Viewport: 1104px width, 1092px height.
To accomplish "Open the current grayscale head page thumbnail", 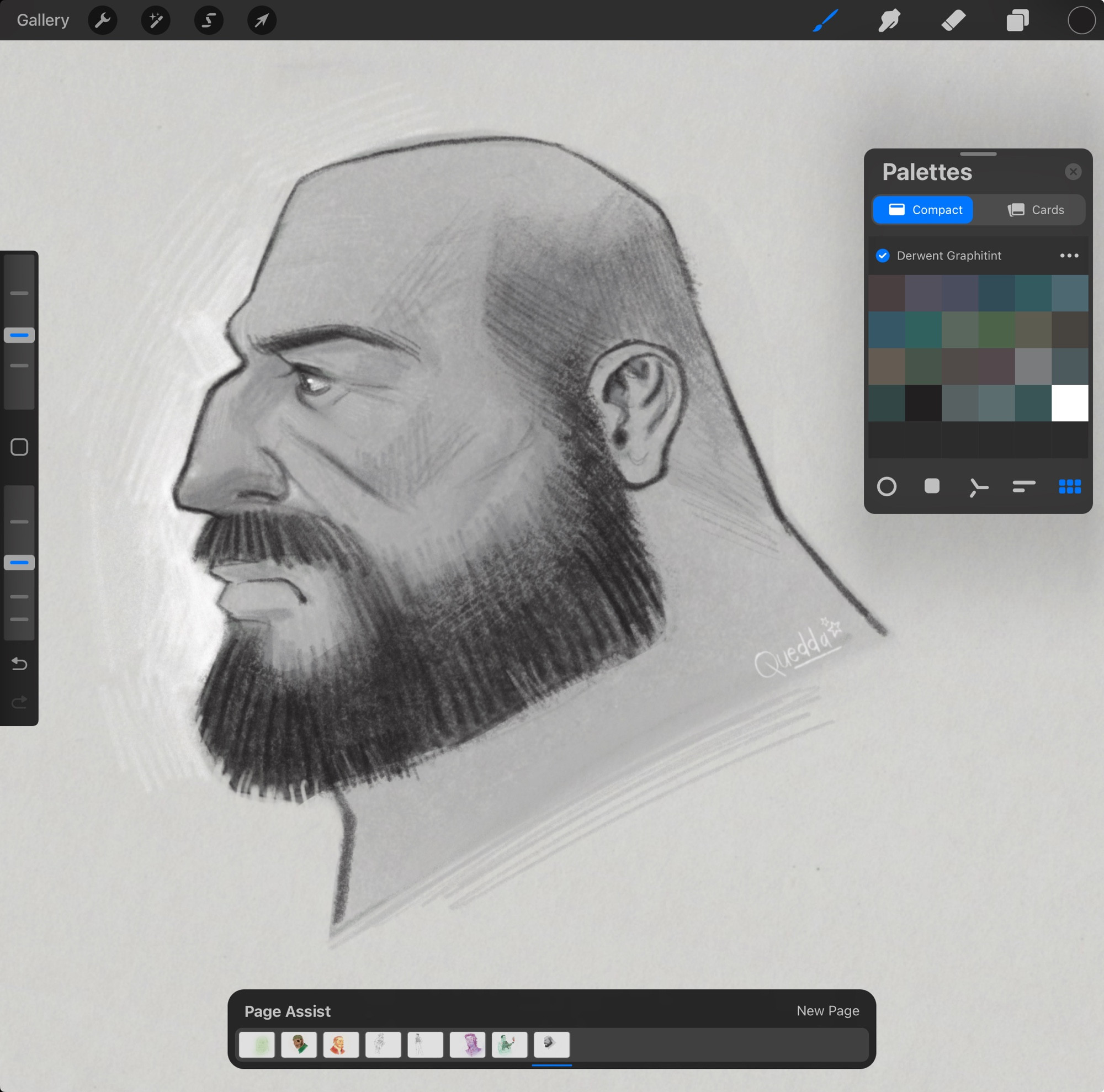I will [551, 1044].
